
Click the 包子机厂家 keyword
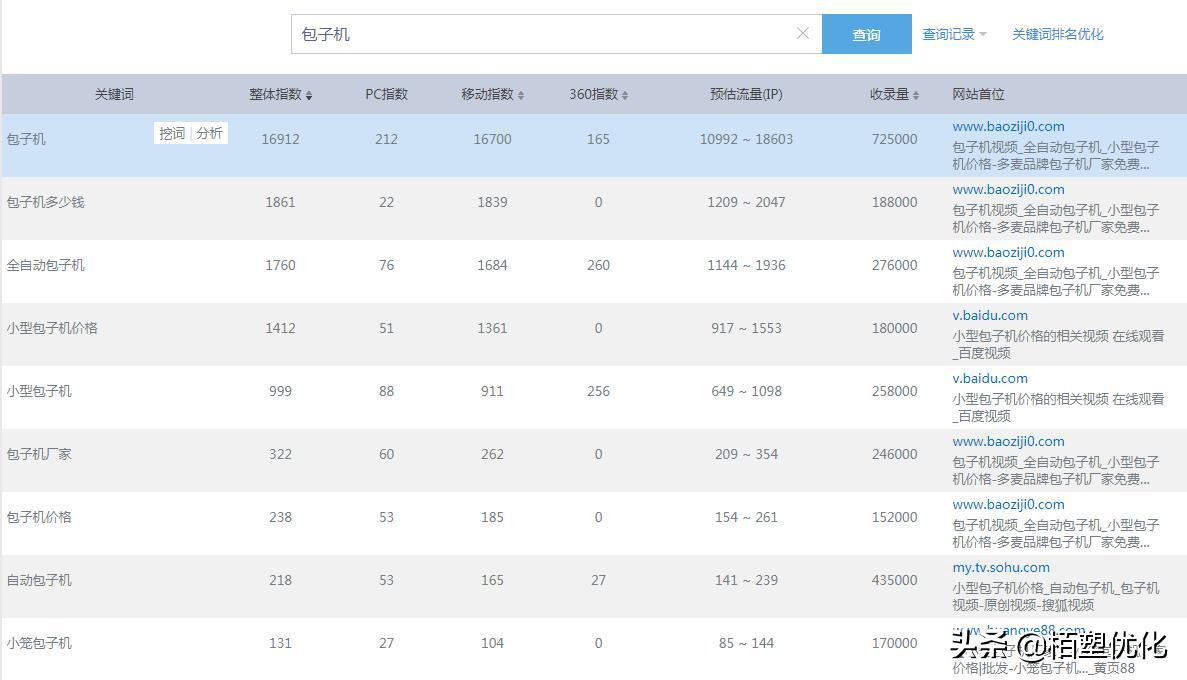[39, 454]
